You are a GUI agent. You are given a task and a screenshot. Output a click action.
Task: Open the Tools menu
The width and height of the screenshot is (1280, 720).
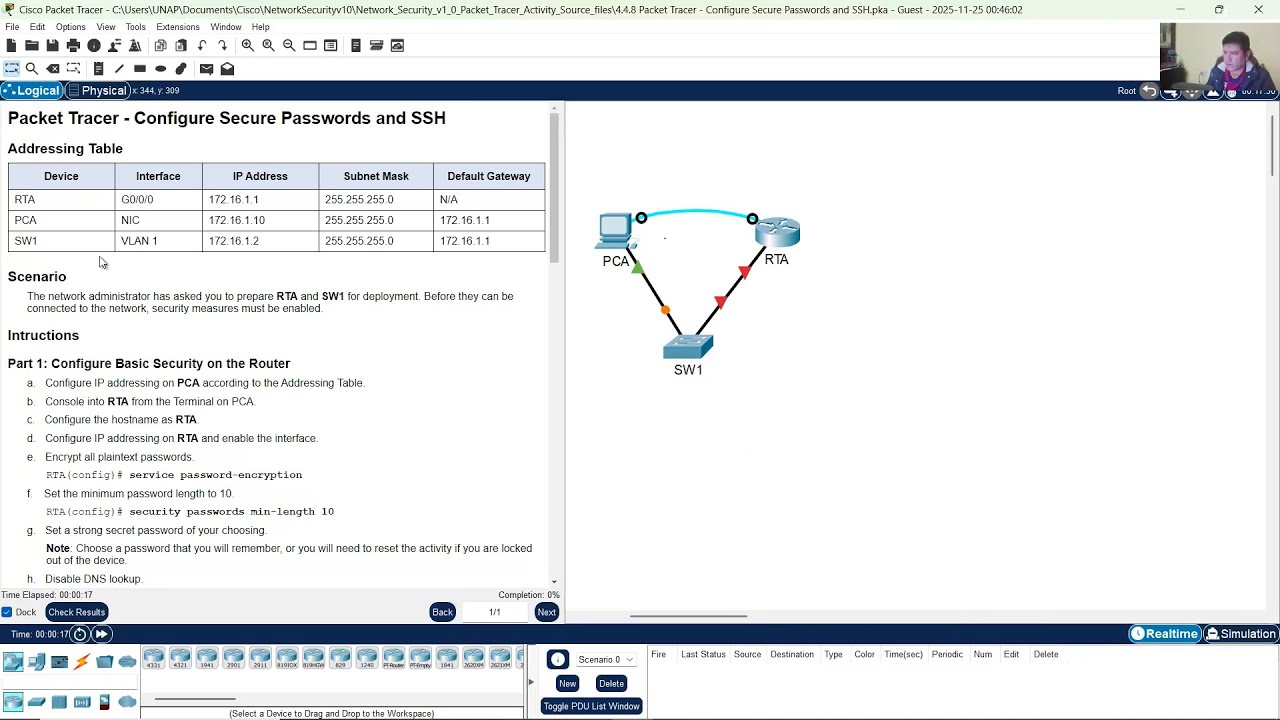[x=135, y=27]
